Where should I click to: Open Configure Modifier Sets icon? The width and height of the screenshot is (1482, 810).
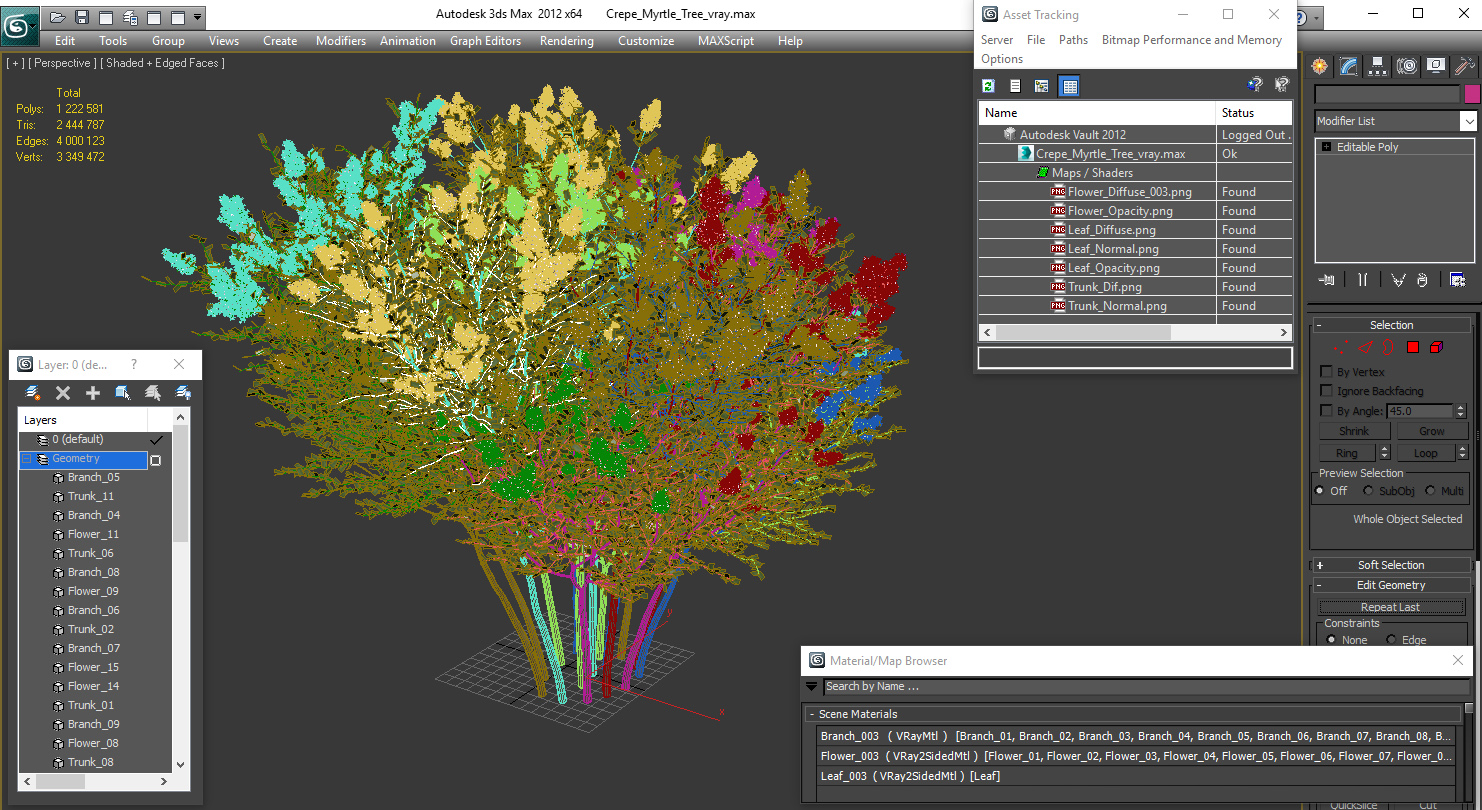(x=1458, y=280)
